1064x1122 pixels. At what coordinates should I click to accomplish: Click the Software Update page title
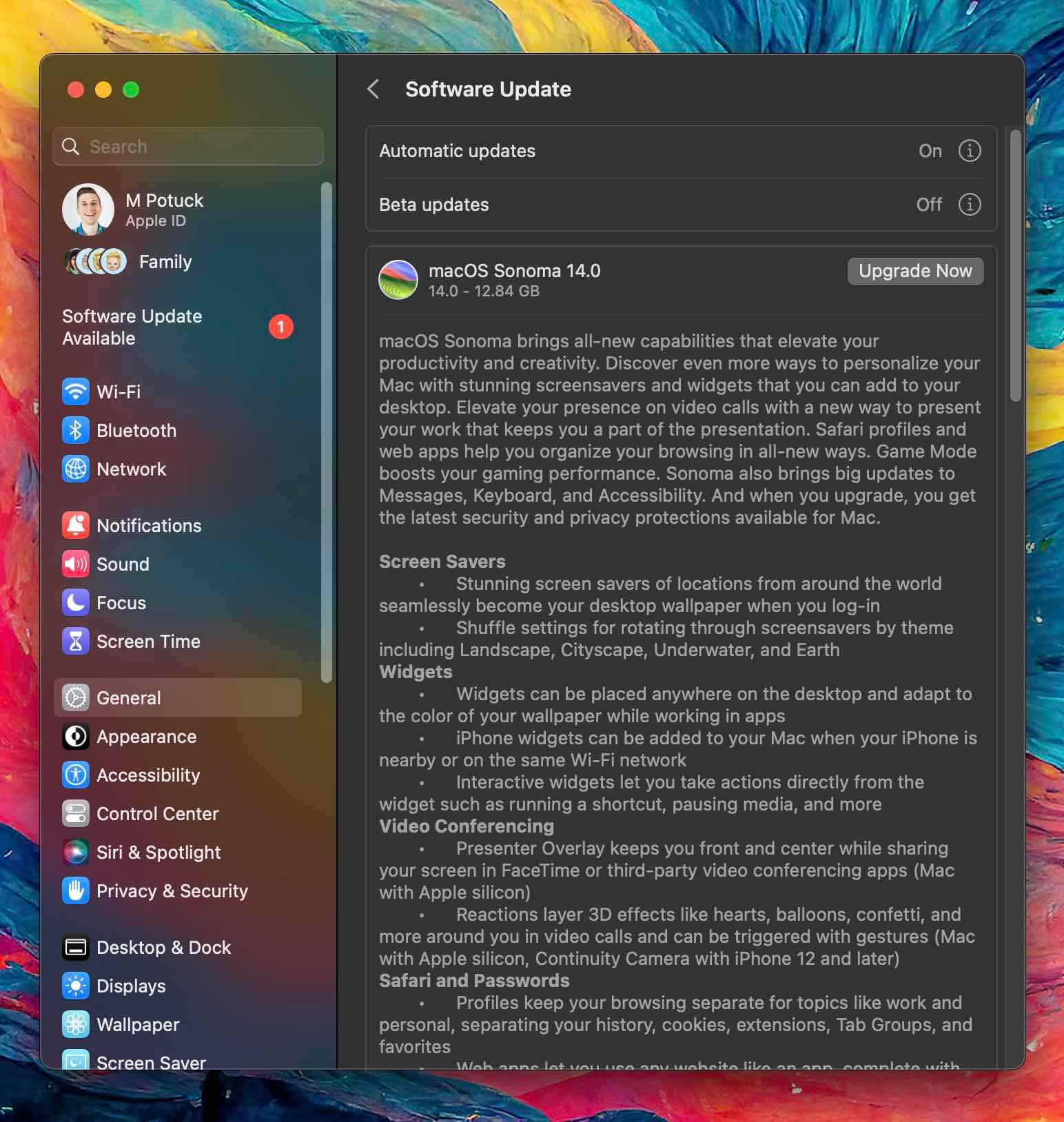488,89
